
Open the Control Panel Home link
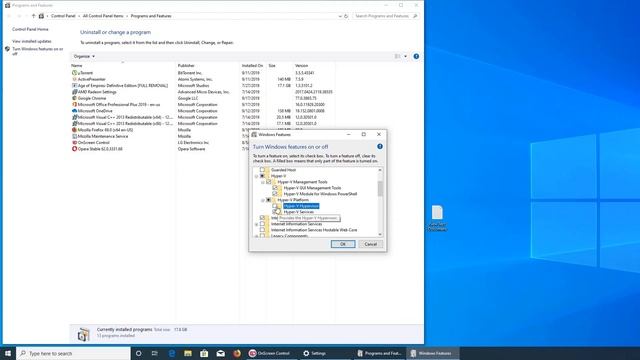tap(30, 29)
